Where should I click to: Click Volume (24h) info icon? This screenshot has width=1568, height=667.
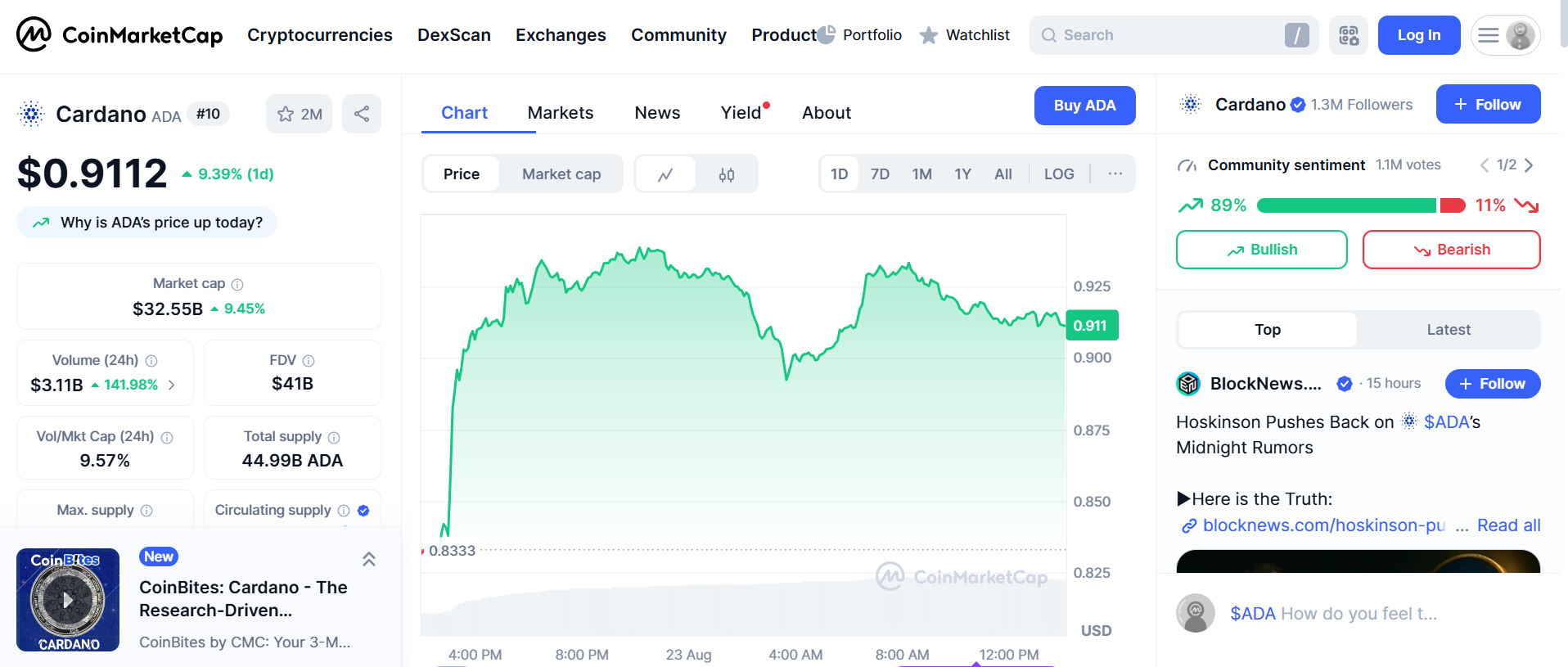pos(151,361)
